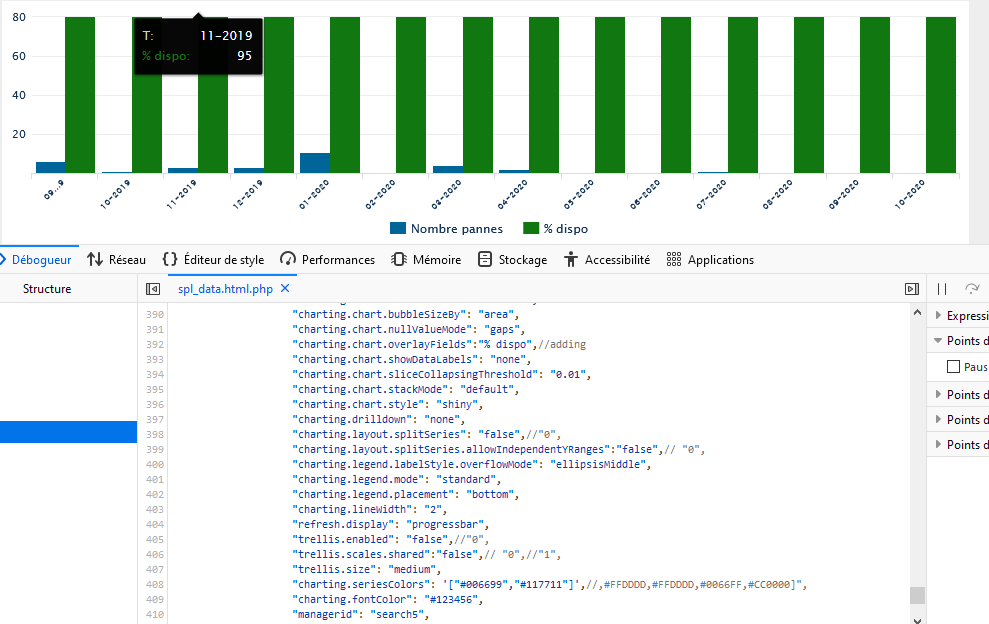Switch to the Réseau tab
Screen dimensions: 989x624
(x=116, y=259)
